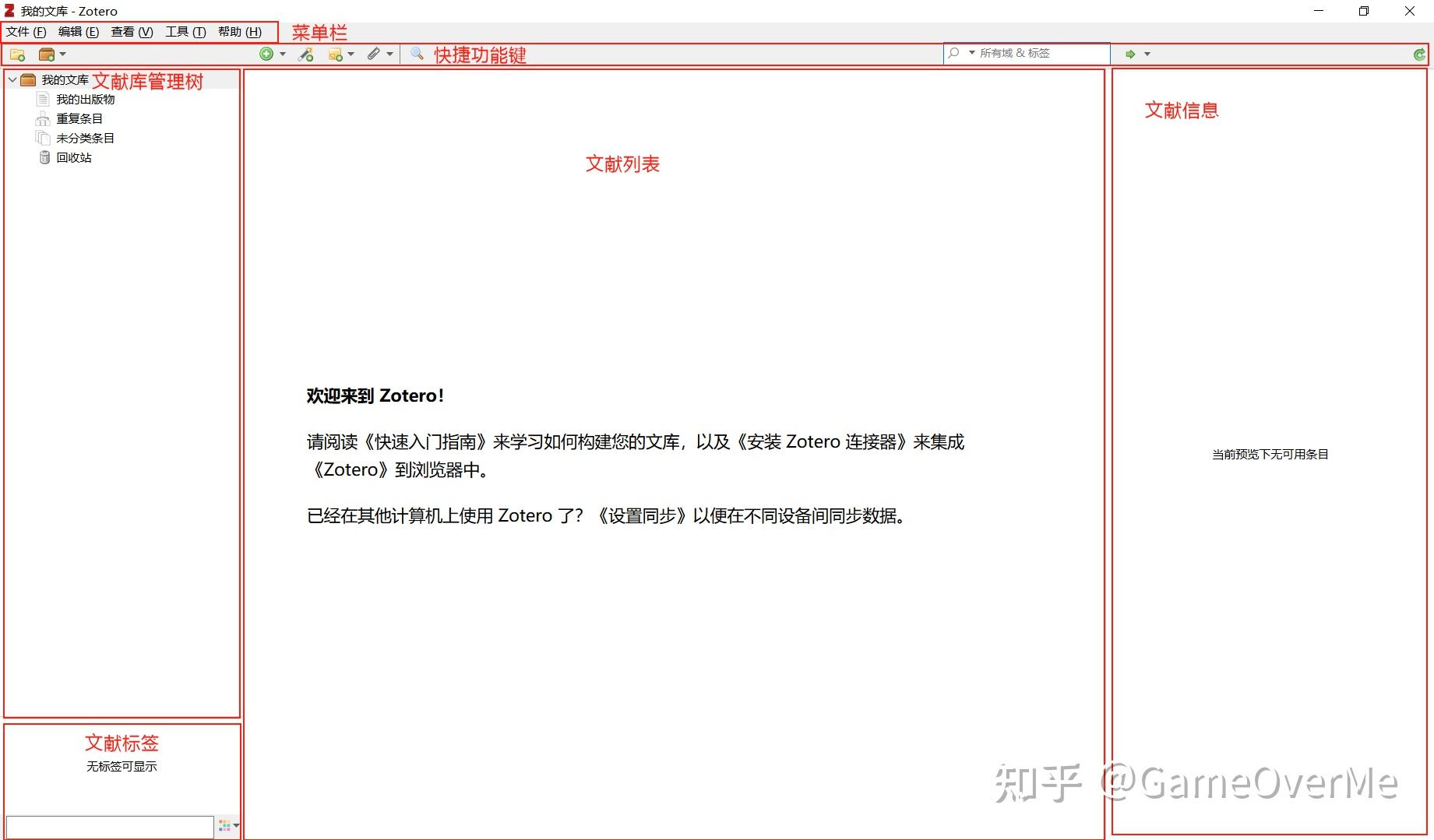Click the Add Attachment paperclip icon

pos(372,54)
